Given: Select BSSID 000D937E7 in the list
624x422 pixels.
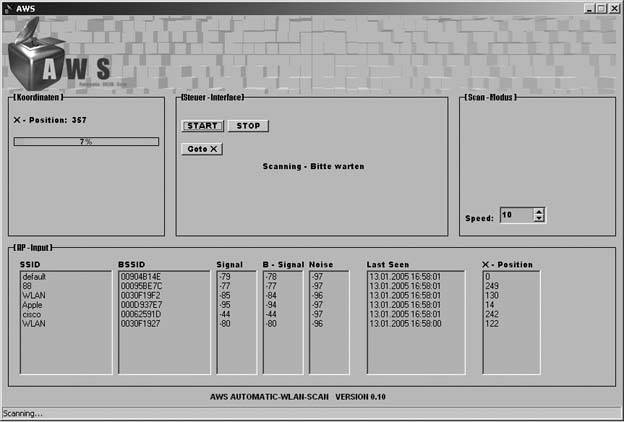Looking at the screenshot, I should pyautogui.click(x=142, y=304).
